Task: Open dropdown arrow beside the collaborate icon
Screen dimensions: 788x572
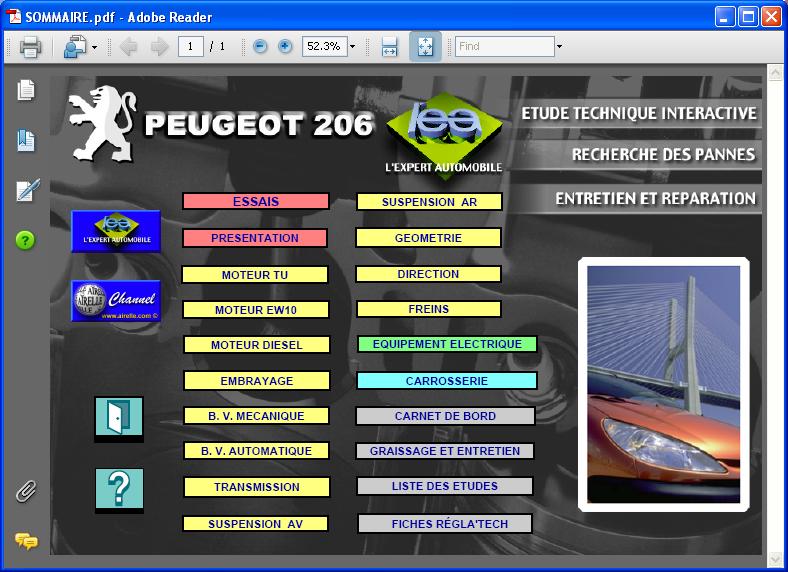Action: (94, 48)
